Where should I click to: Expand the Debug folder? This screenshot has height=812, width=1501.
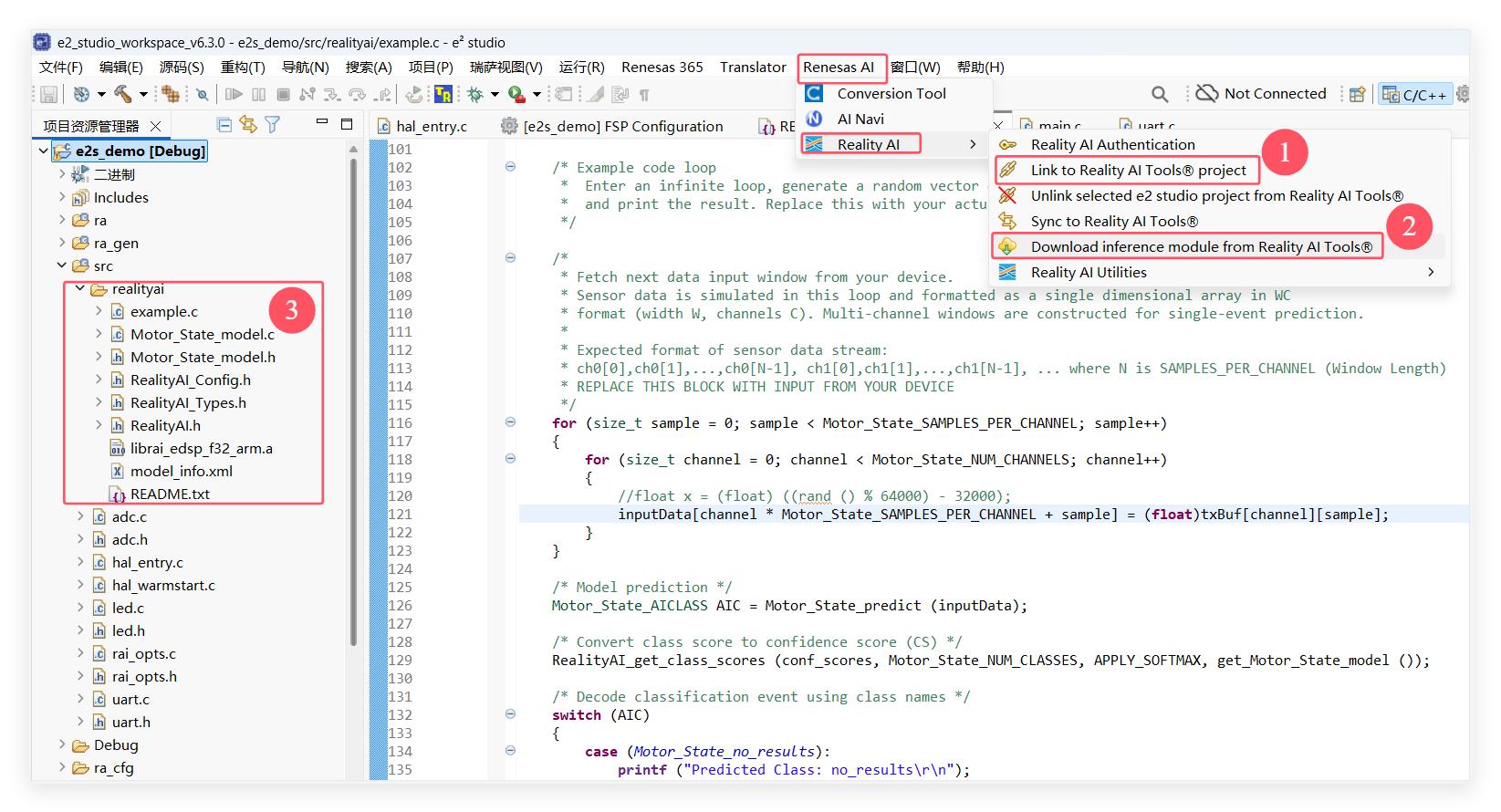(x=62, y=744)
